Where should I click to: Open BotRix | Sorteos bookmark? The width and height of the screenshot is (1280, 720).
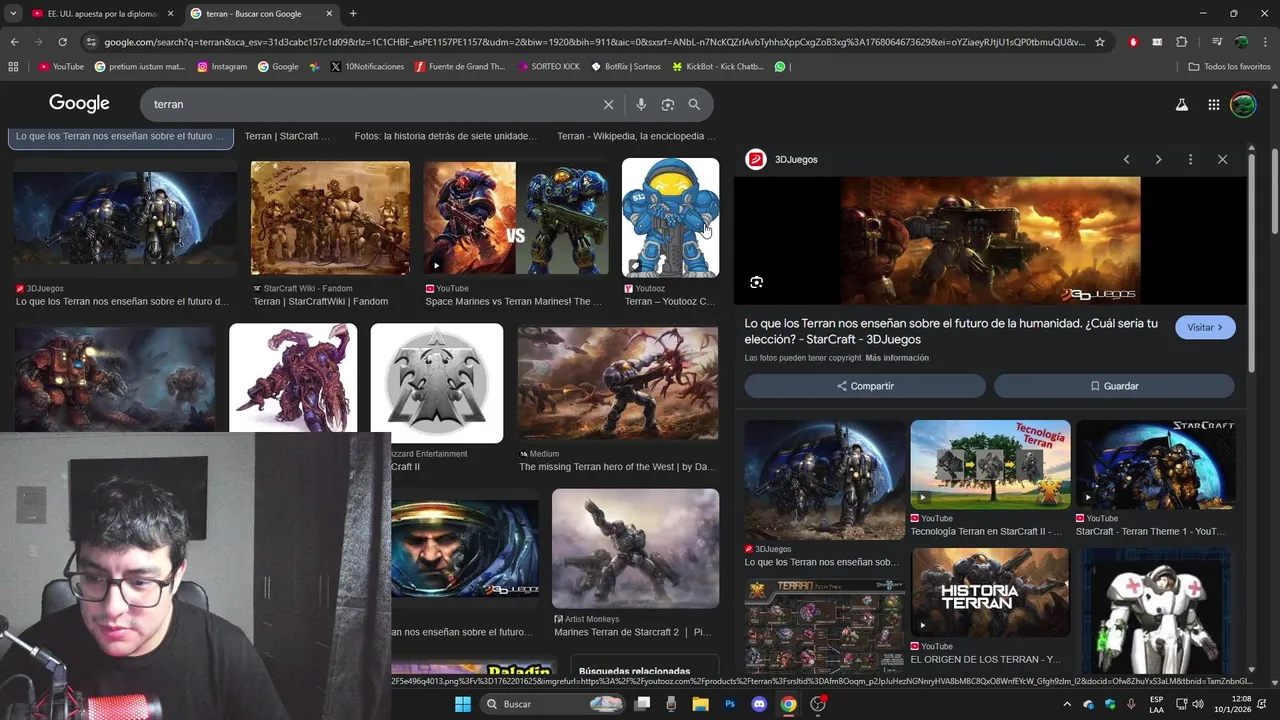(x=626, y=66)
